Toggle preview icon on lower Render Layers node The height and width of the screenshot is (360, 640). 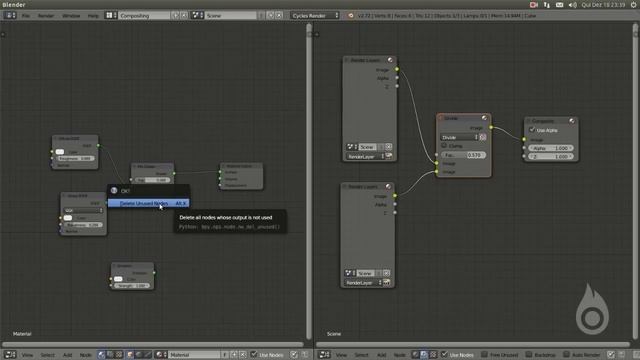(388, 187)
